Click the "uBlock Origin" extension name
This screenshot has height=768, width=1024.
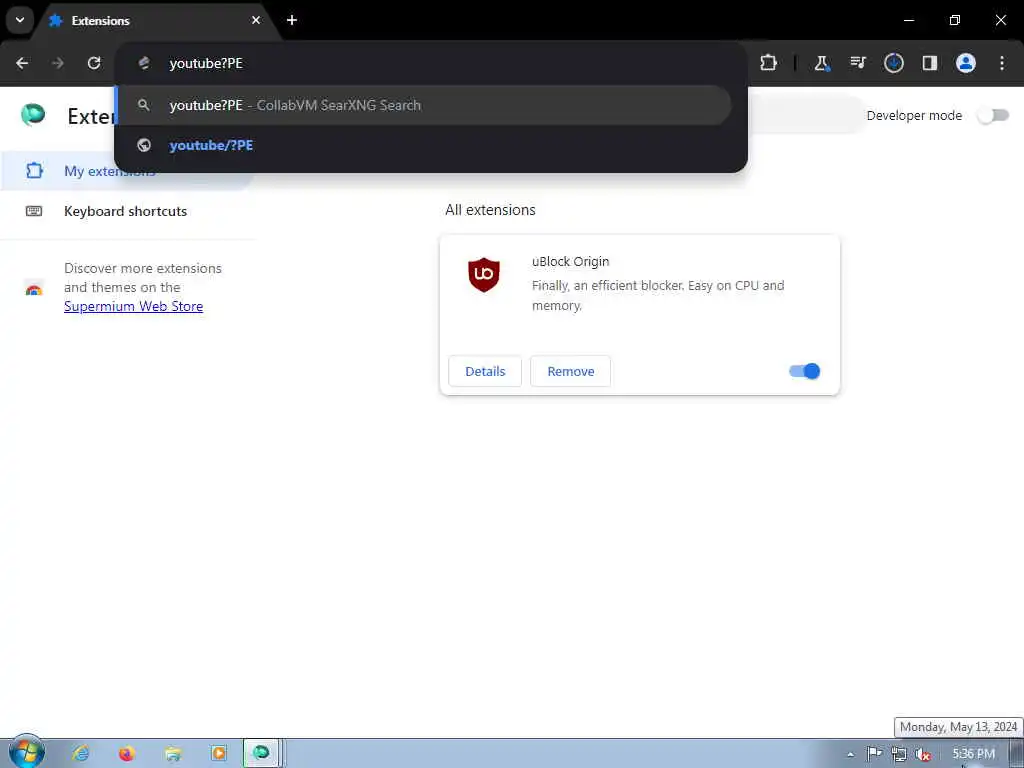pos(571,261)
